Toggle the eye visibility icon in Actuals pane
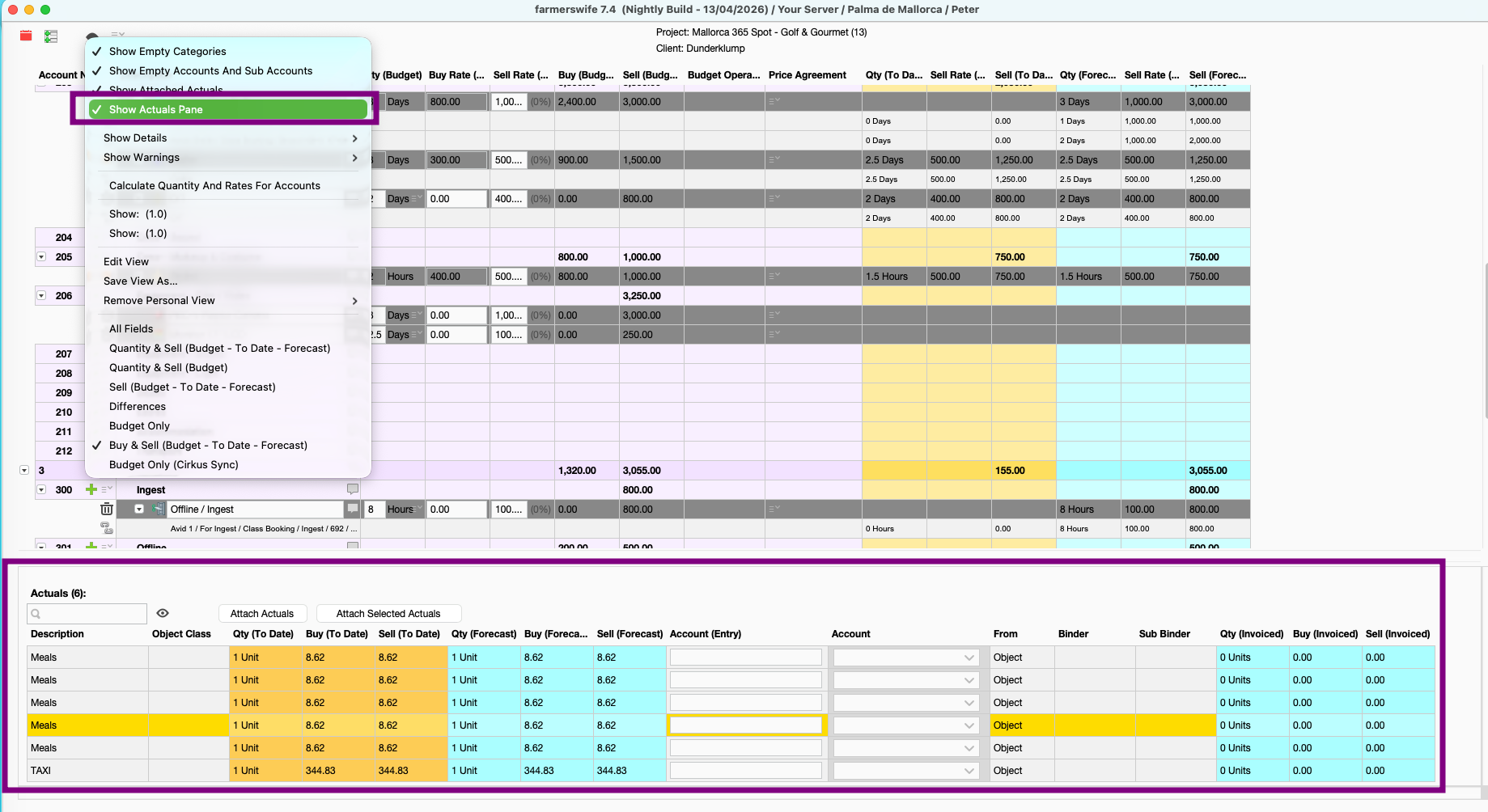The height and width of the screenshot is (812, 1488). coord(163,613)
